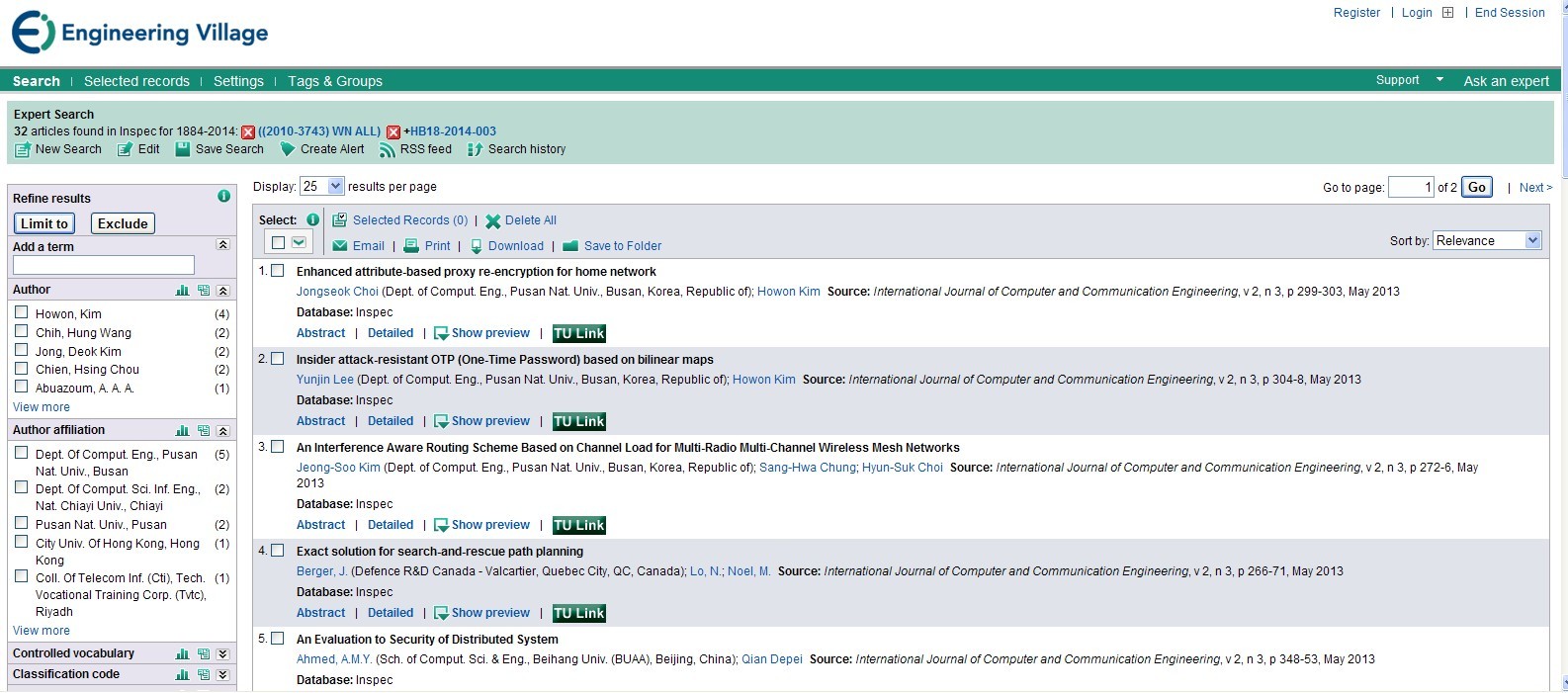Remove the (2010-3743) WN ALL search term
The image size is (1568, 693).
(248, 132)
